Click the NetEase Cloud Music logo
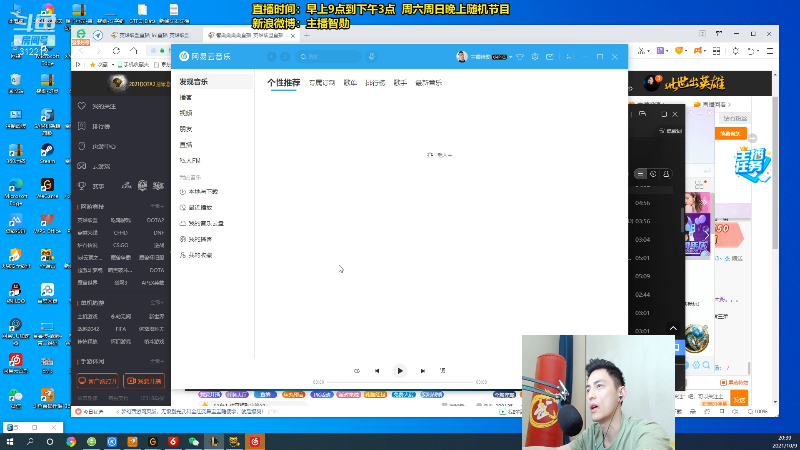800x450 pixels. [205, 56]
